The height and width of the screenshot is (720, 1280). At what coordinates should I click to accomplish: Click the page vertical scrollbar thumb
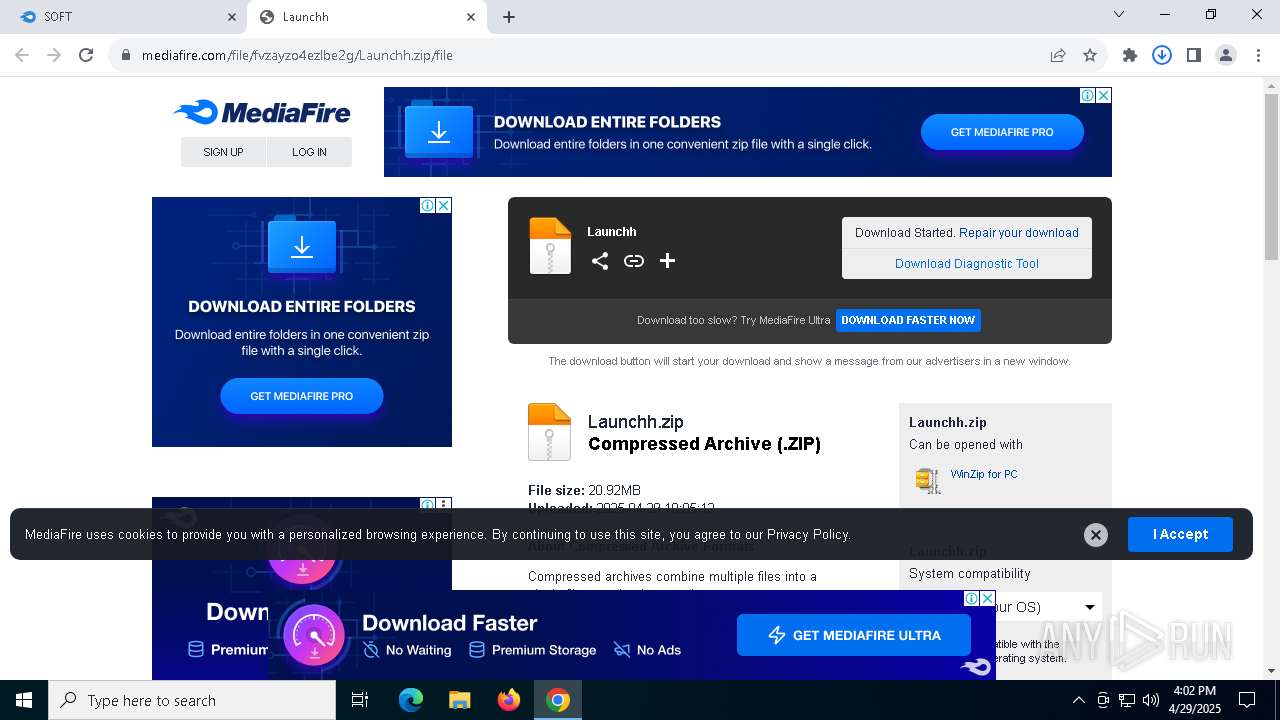[1271, 175]
